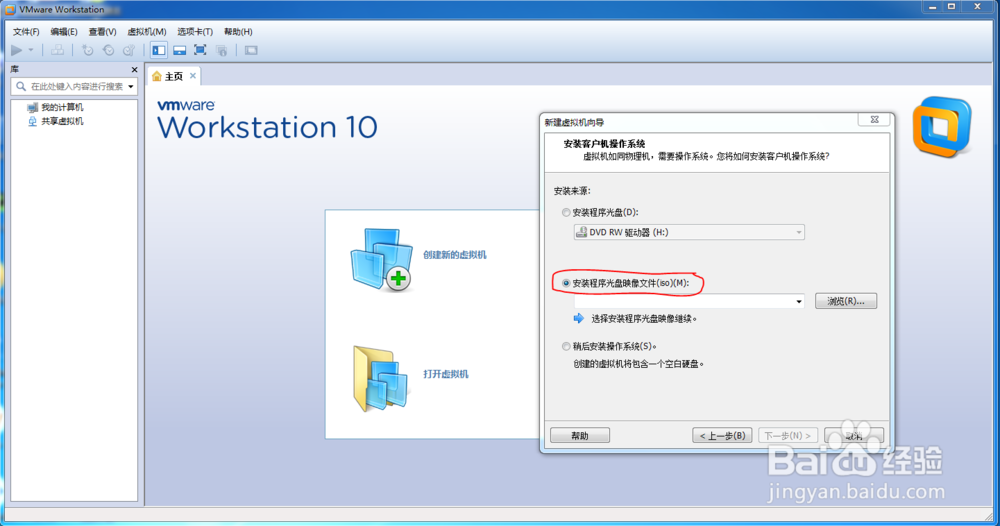This screenshot has width=1000, height=526.
Task: Close the 主页 tab
Action: point(193,76)
